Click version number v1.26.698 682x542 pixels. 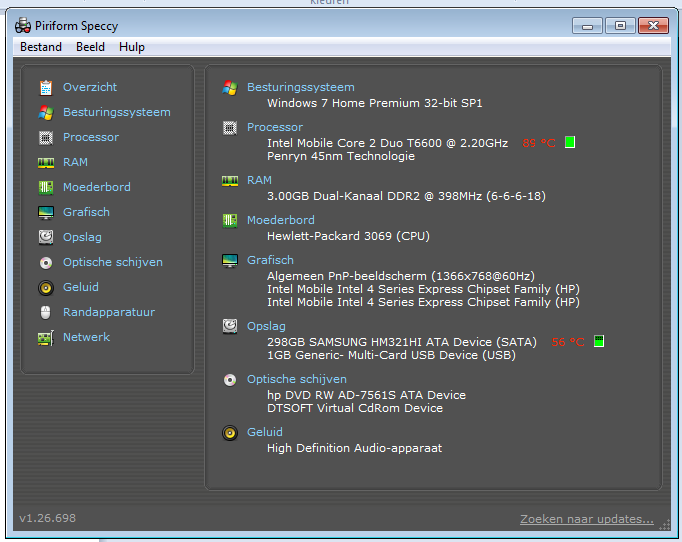click(47, 519)
